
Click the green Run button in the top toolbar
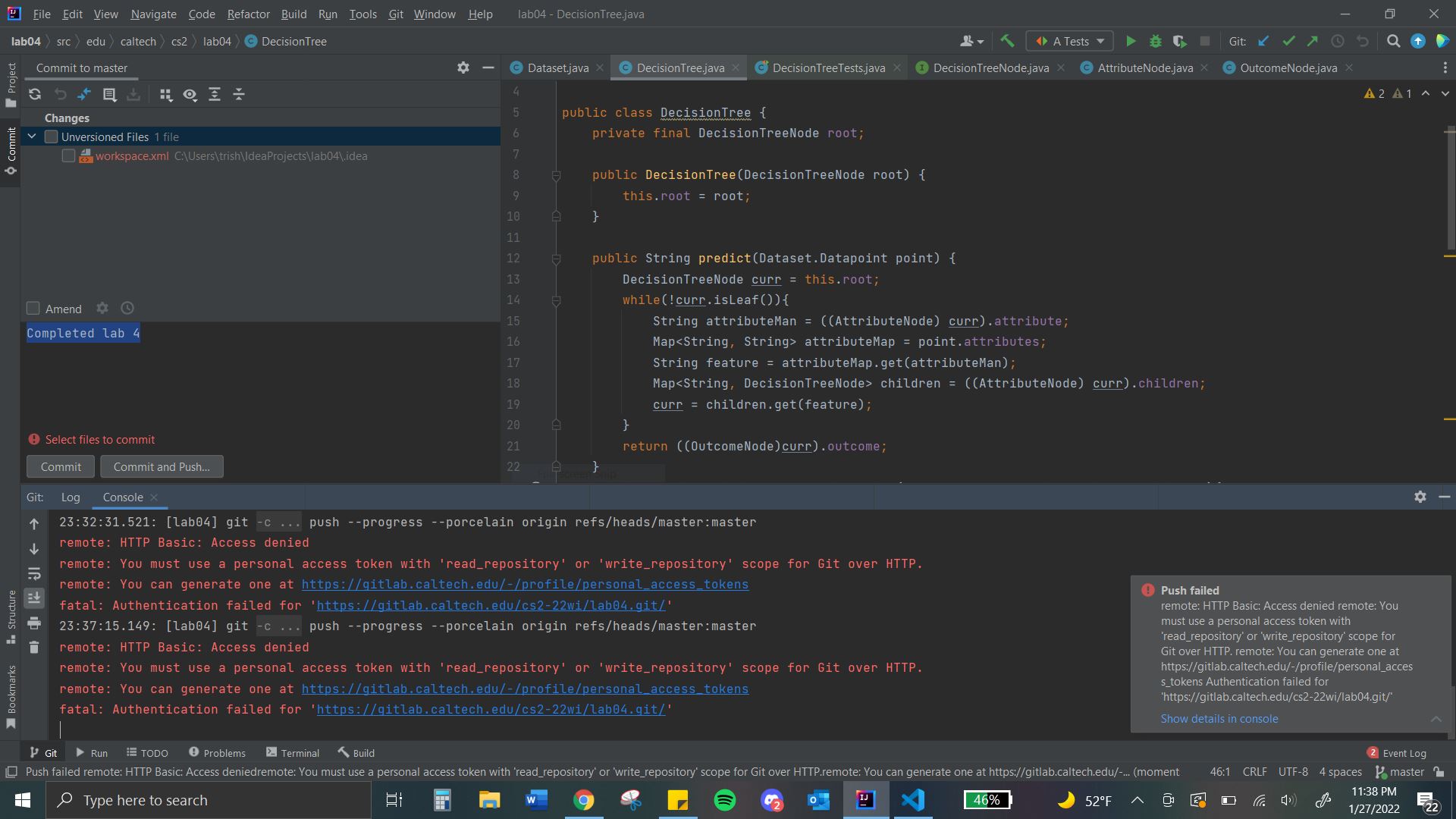tap(1131, 42)
